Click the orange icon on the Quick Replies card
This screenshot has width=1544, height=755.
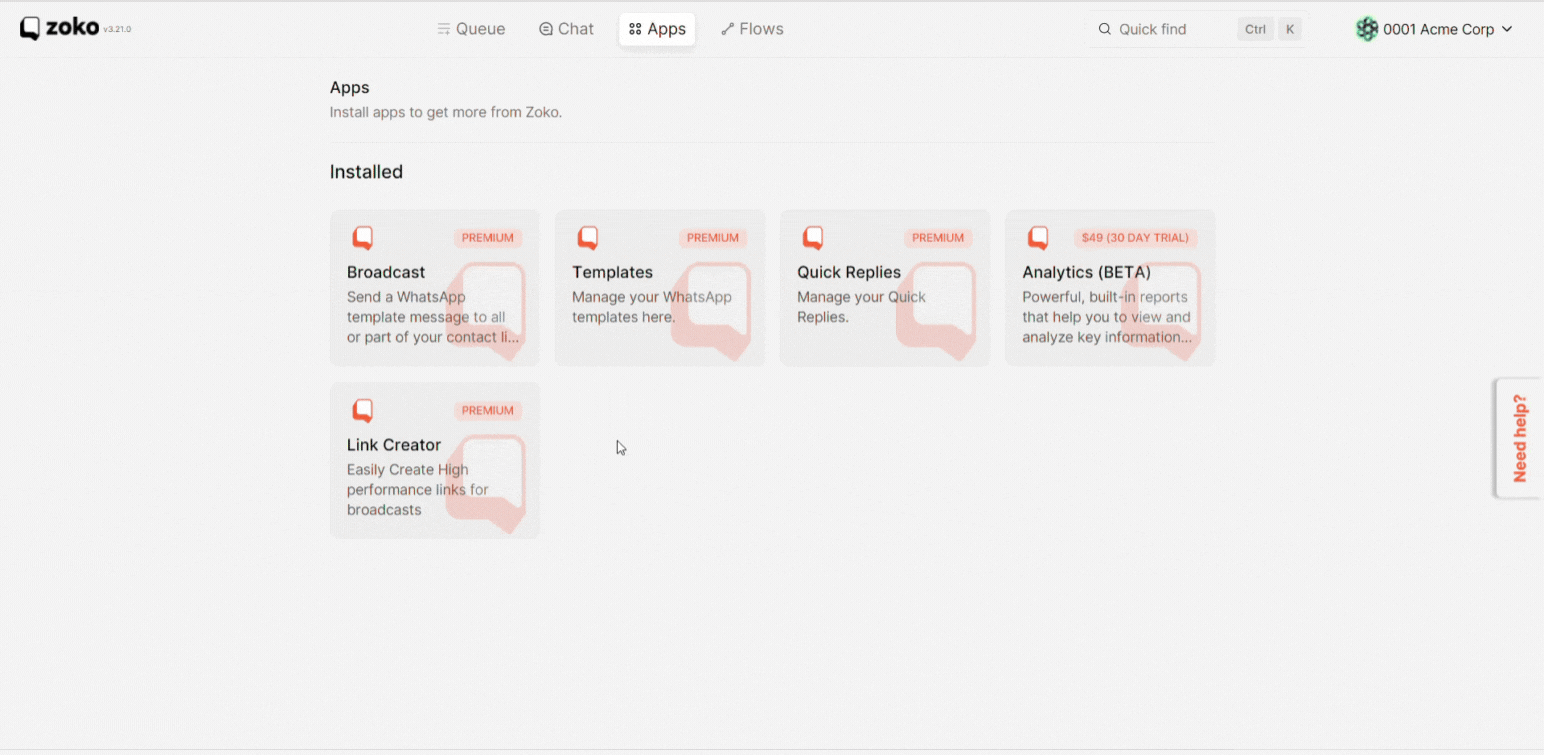point(813,238)
